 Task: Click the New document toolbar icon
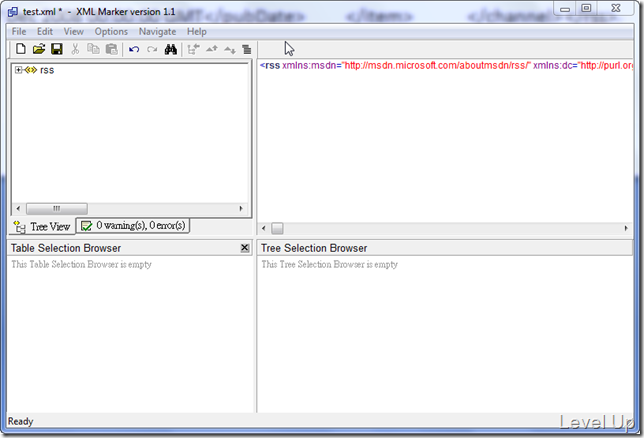click(21, 49)
